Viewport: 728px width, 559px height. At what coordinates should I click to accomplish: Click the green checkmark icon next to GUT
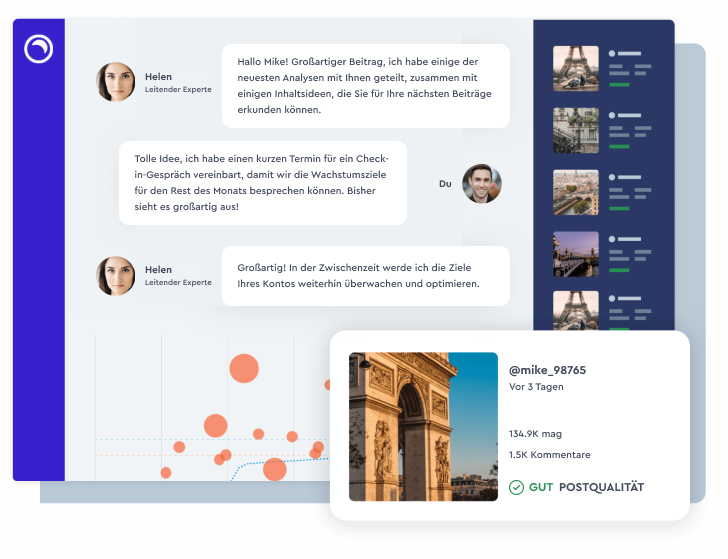(516, 487)
